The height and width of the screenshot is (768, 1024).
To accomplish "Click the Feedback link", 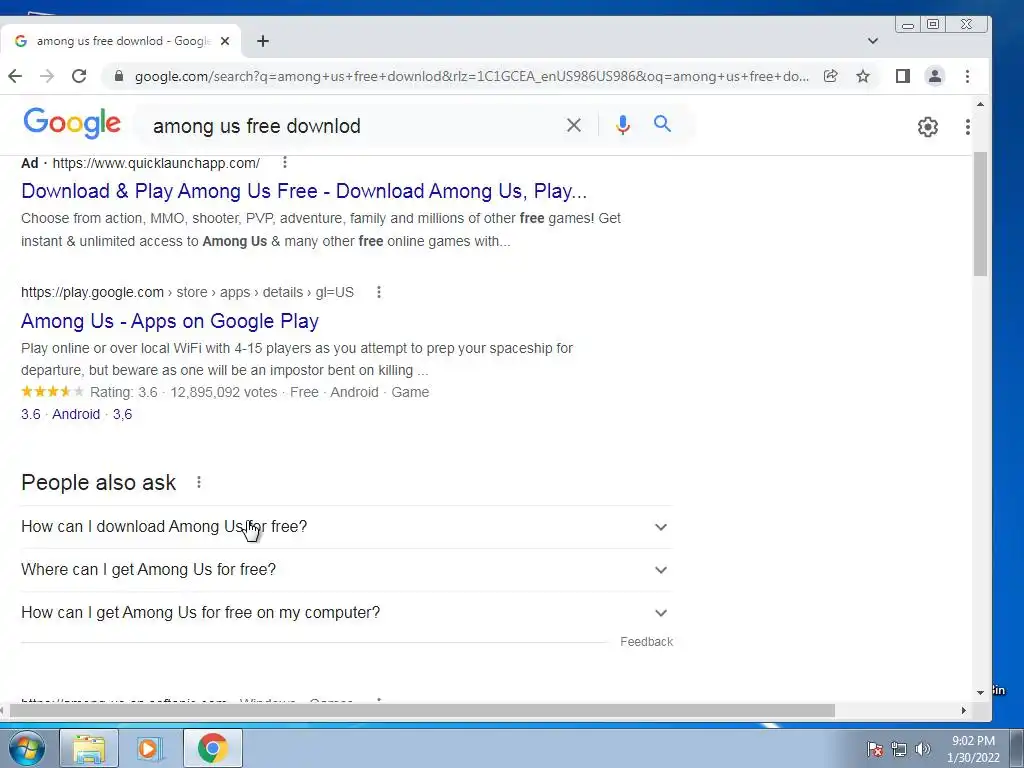I will (x=646, y=642).
